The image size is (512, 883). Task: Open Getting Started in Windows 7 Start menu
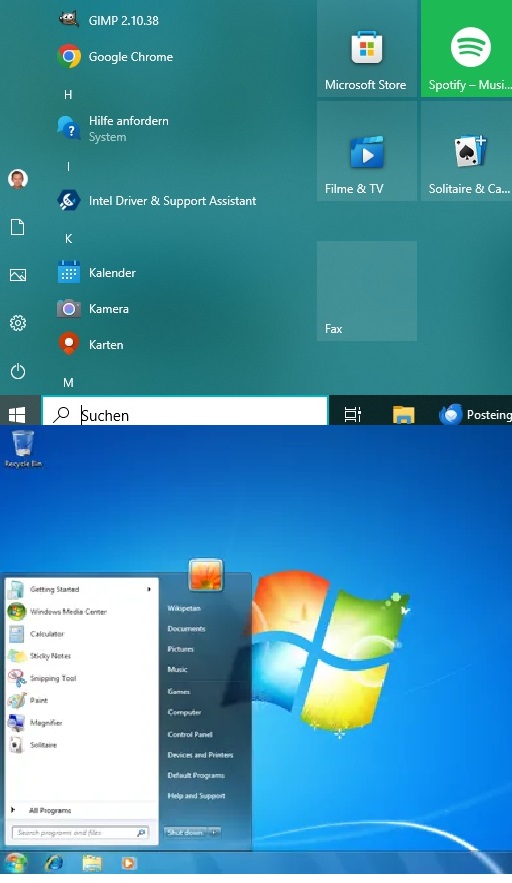80,589
